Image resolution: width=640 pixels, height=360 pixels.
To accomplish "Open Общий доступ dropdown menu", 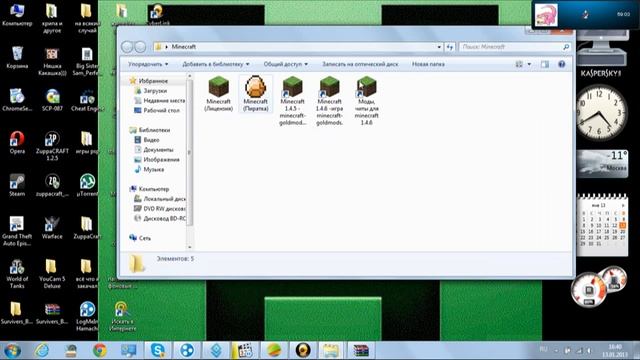I will [x=285, y=64].
